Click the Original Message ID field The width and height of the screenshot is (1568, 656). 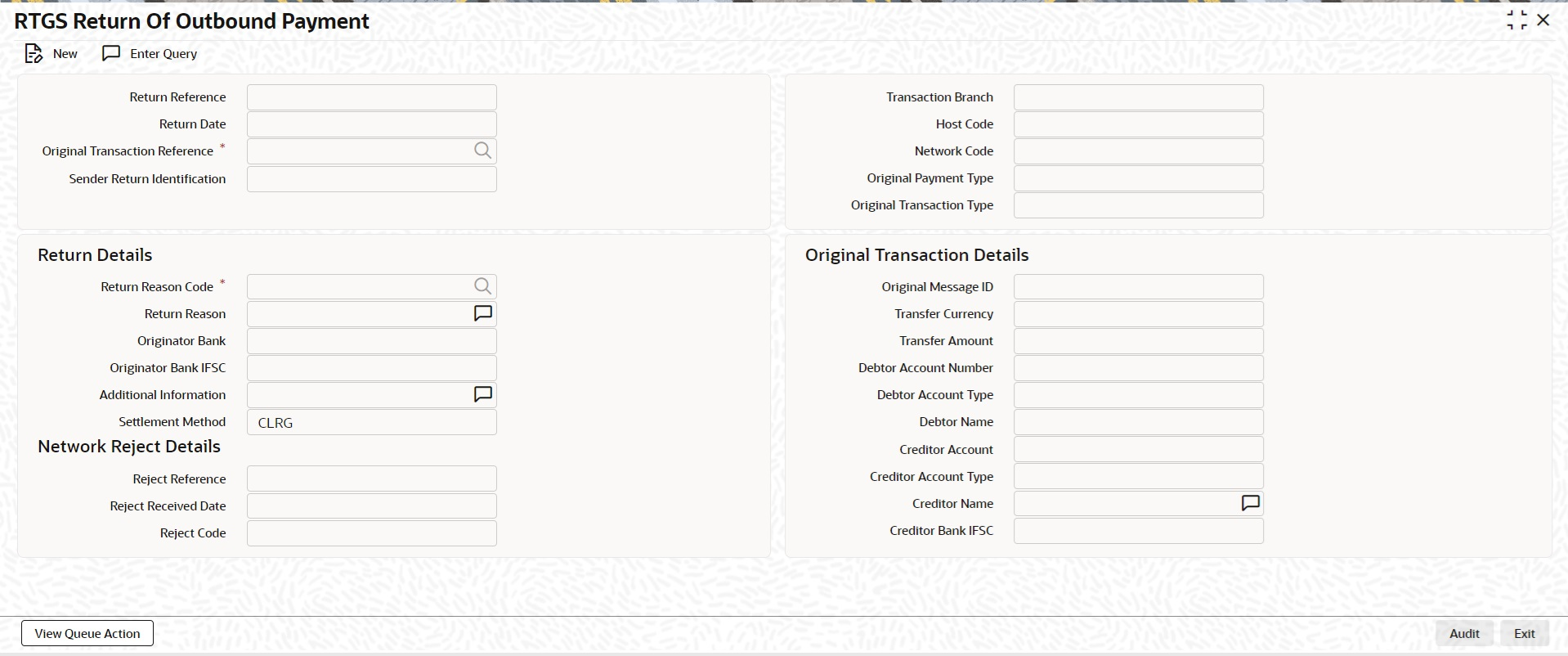click(x=1139, y=287)
